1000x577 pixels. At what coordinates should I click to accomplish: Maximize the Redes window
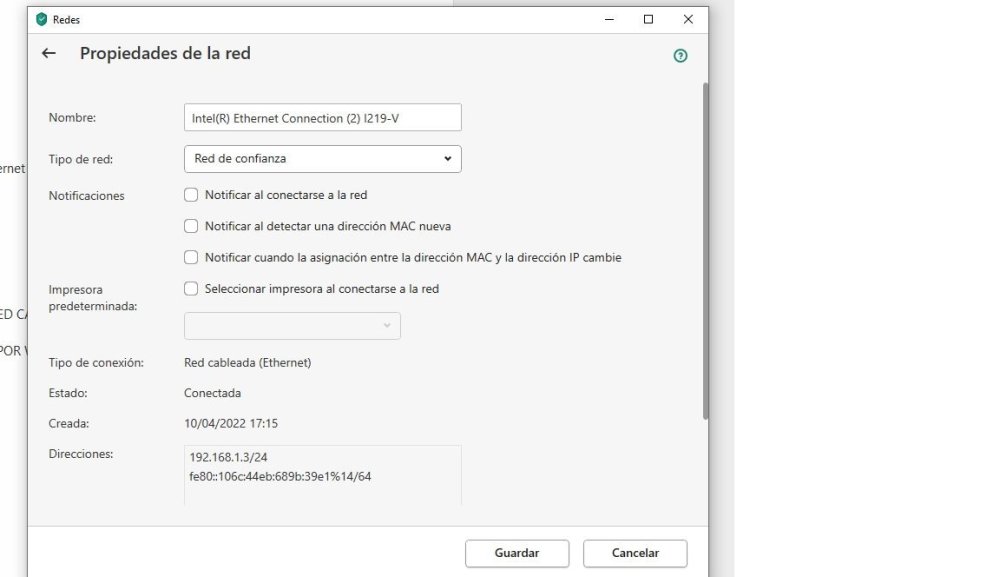click(x=648, y=19)
